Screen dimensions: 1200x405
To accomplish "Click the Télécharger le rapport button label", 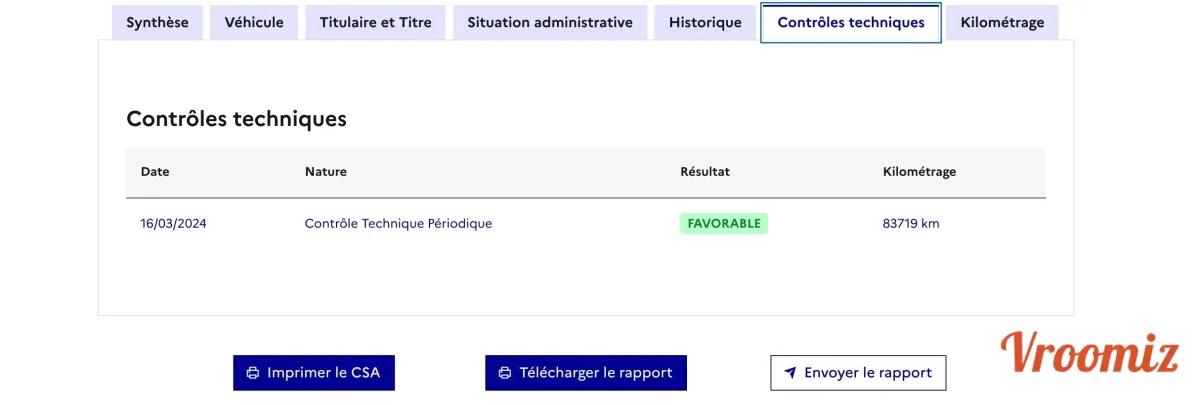I will coord(596,373).
